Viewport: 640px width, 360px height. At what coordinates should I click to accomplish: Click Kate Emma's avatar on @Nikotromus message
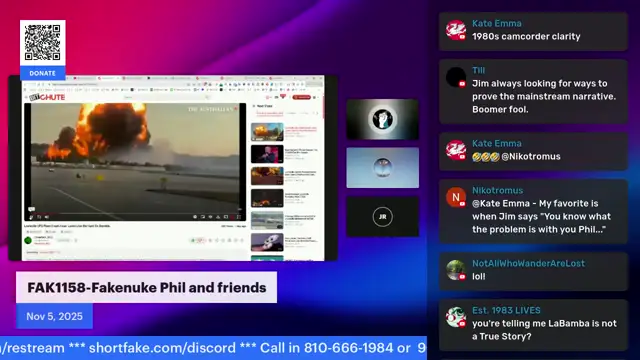click(x=456, y=150)
